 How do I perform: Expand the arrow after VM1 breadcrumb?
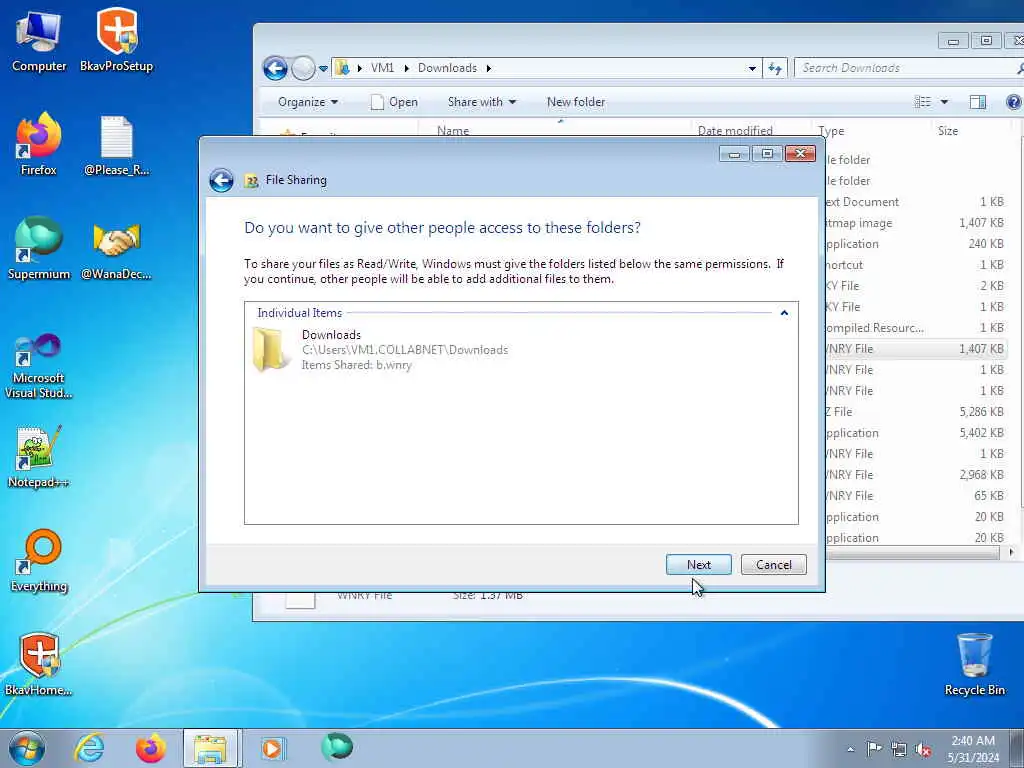point(406,68)
